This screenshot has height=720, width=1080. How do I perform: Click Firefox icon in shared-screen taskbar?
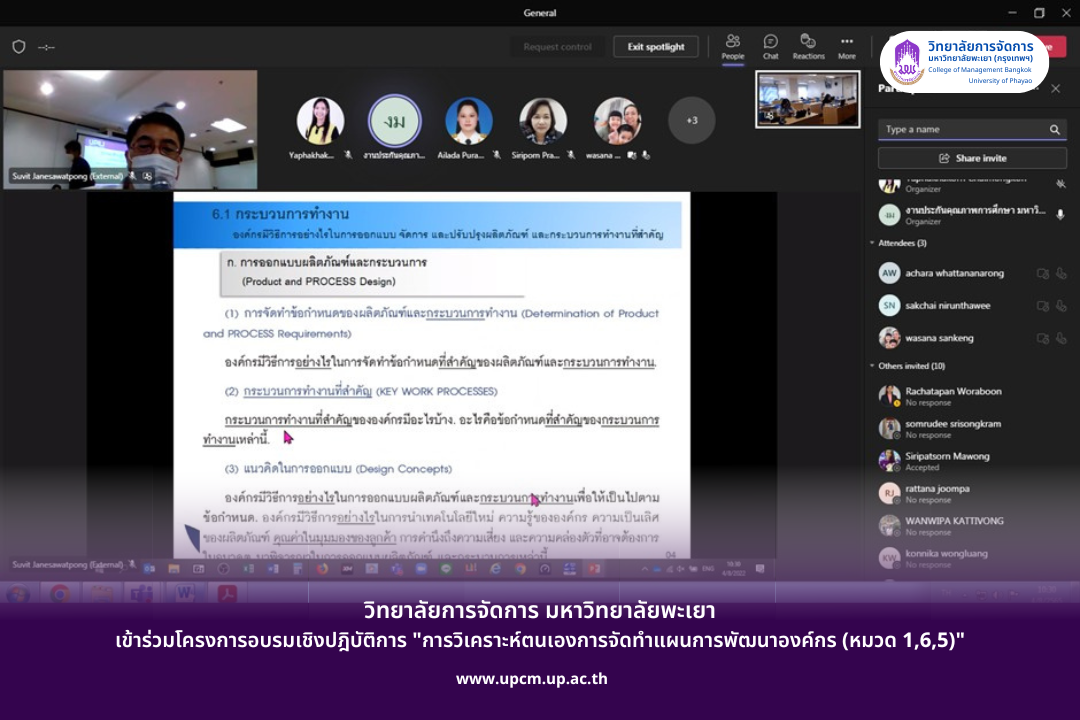click(x=322, y=569)
